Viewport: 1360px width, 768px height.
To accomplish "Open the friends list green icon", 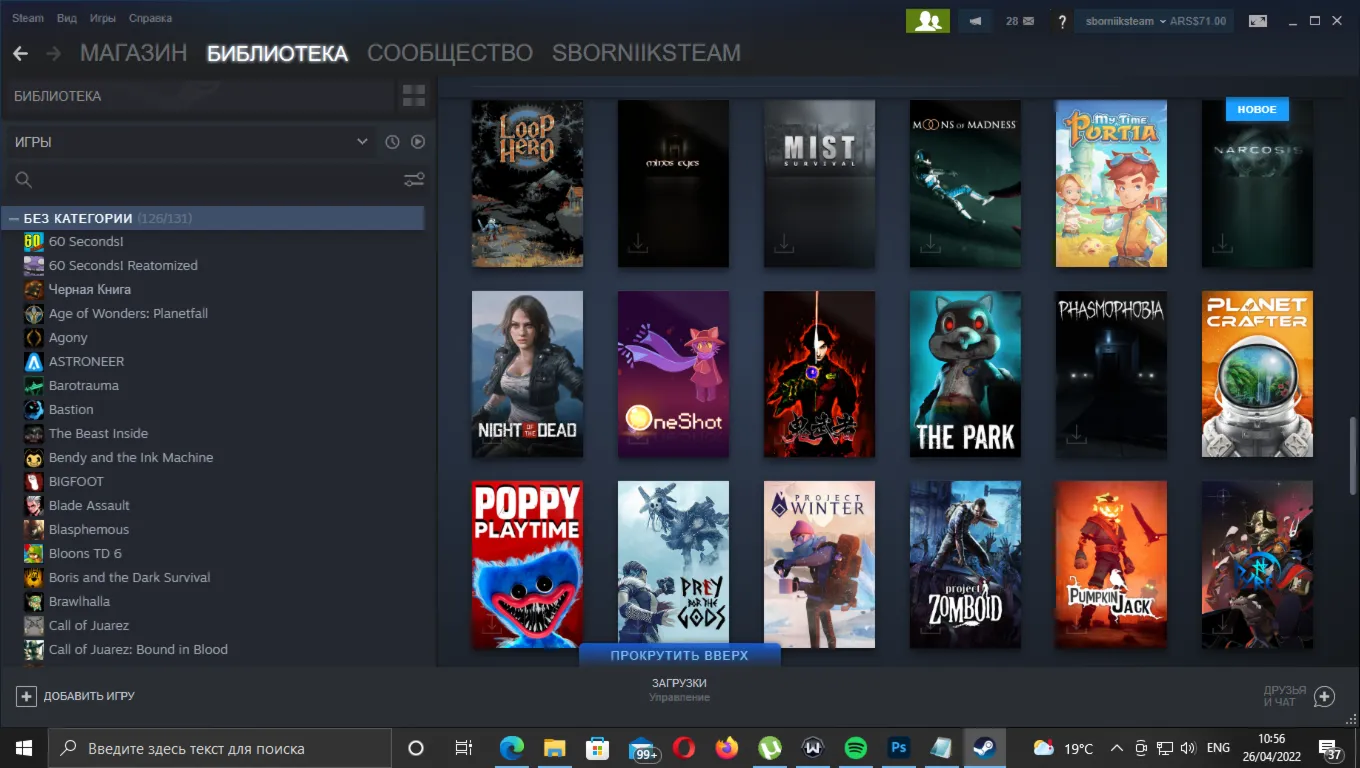I will coord(927,21).
